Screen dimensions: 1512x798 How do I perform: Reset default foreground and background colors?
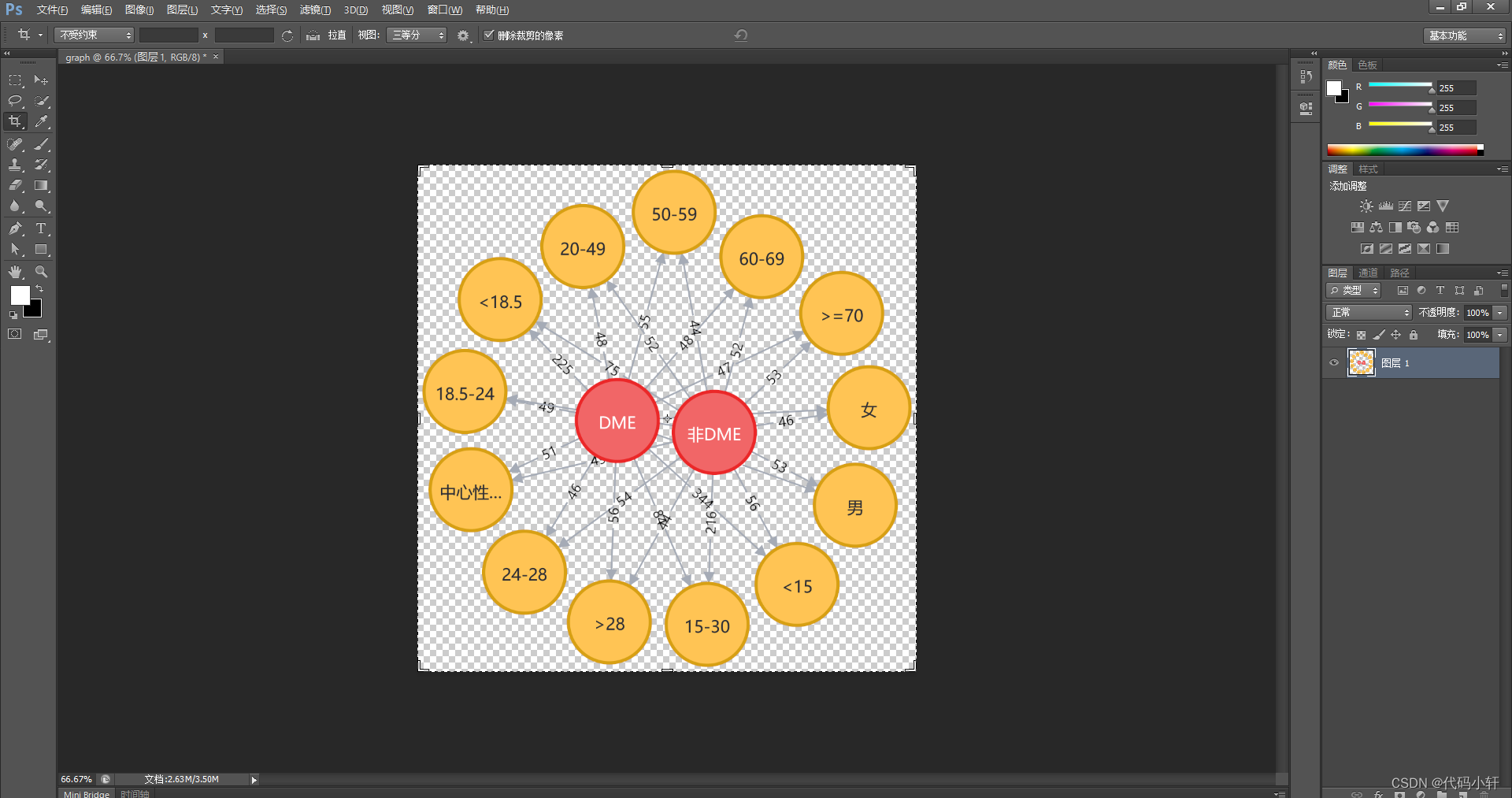coord(13,315)
